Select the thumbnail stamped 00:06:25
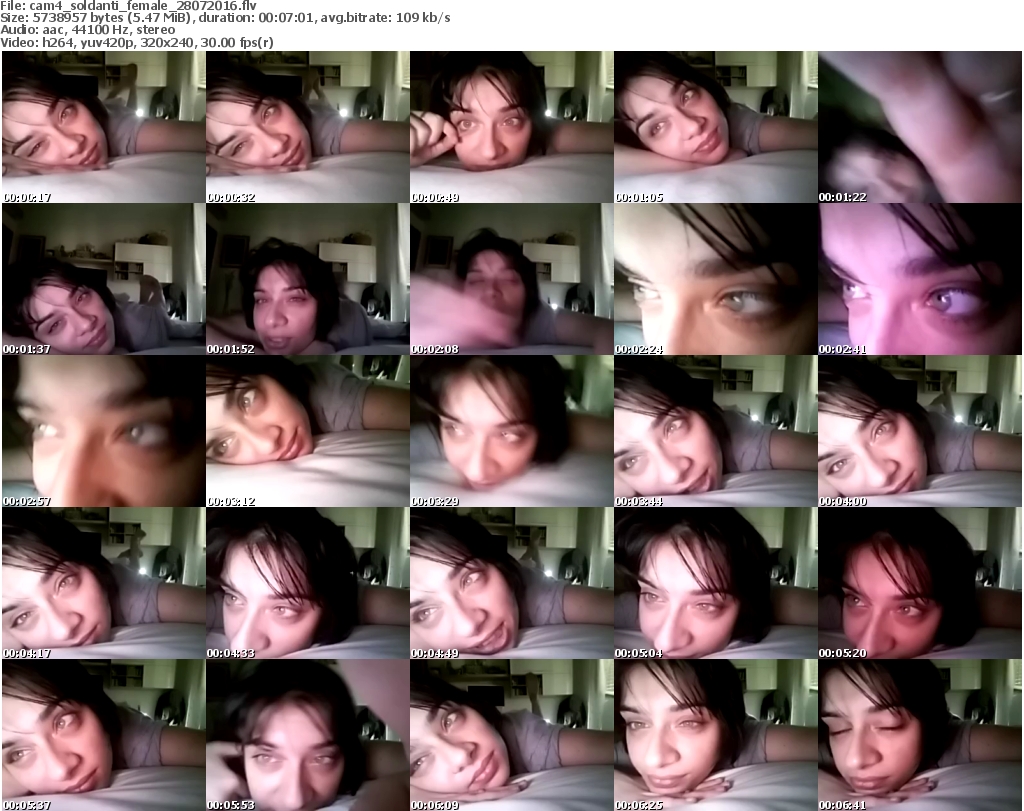Screen dimensions: 1024x811 [715, 735]
